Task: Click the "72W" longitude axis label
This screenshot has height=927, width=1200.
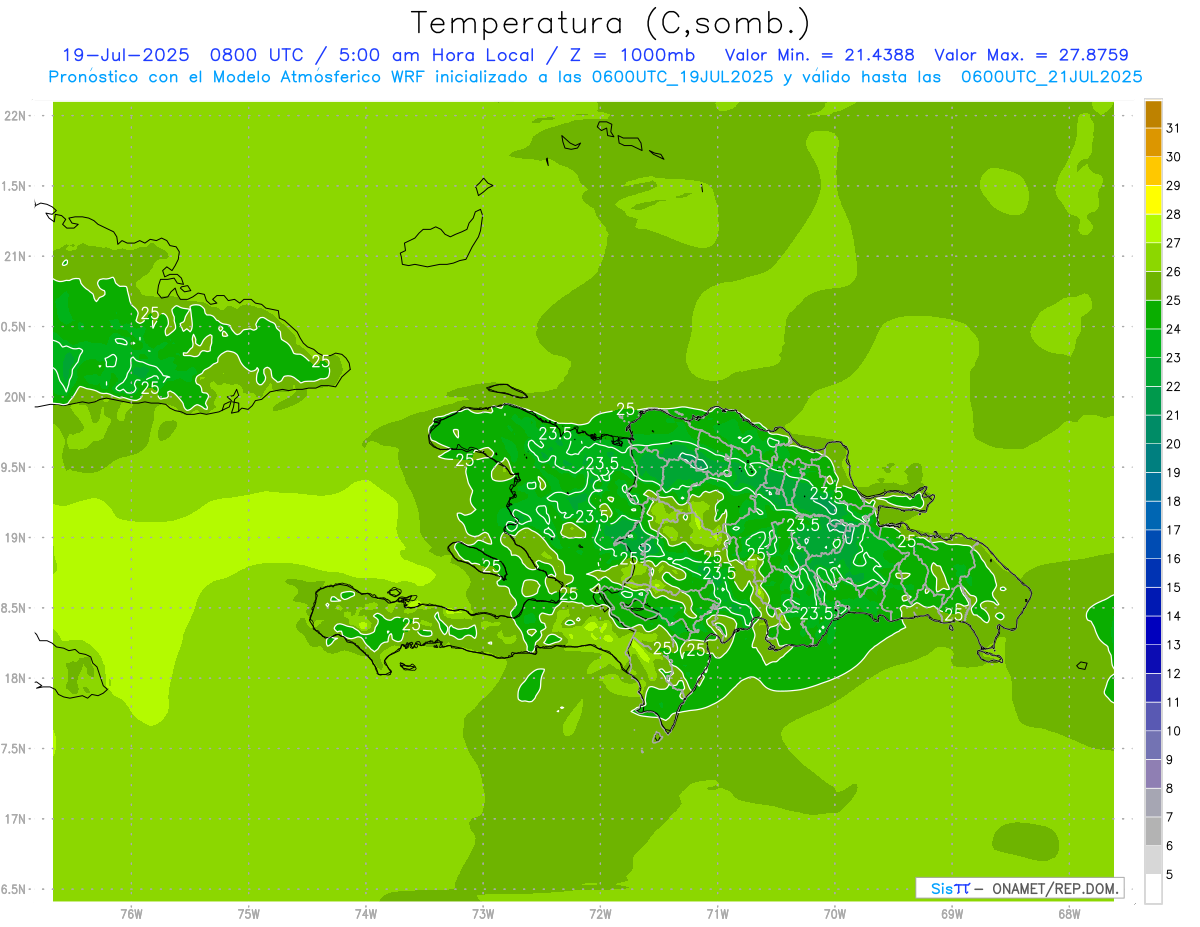Action: (600, 914)
